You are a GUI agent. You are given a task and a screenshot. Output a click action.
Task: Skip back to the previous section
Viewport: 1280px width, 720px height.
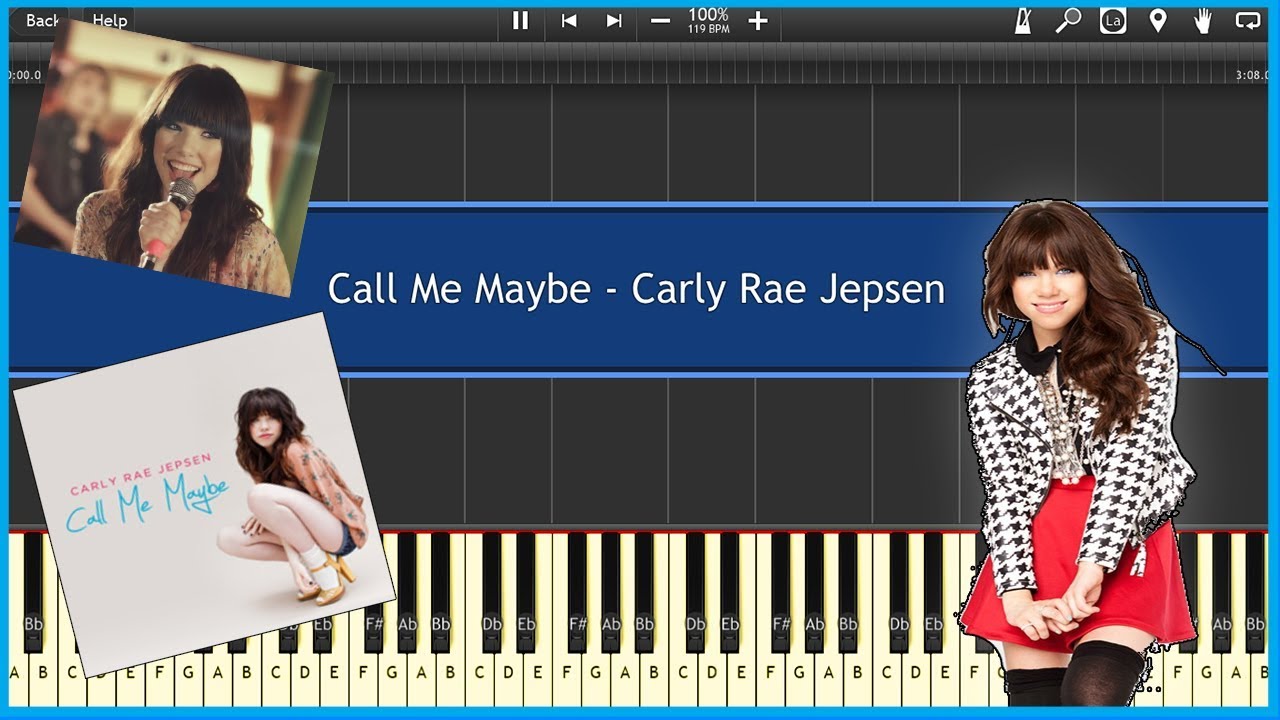tap(569, 21)
